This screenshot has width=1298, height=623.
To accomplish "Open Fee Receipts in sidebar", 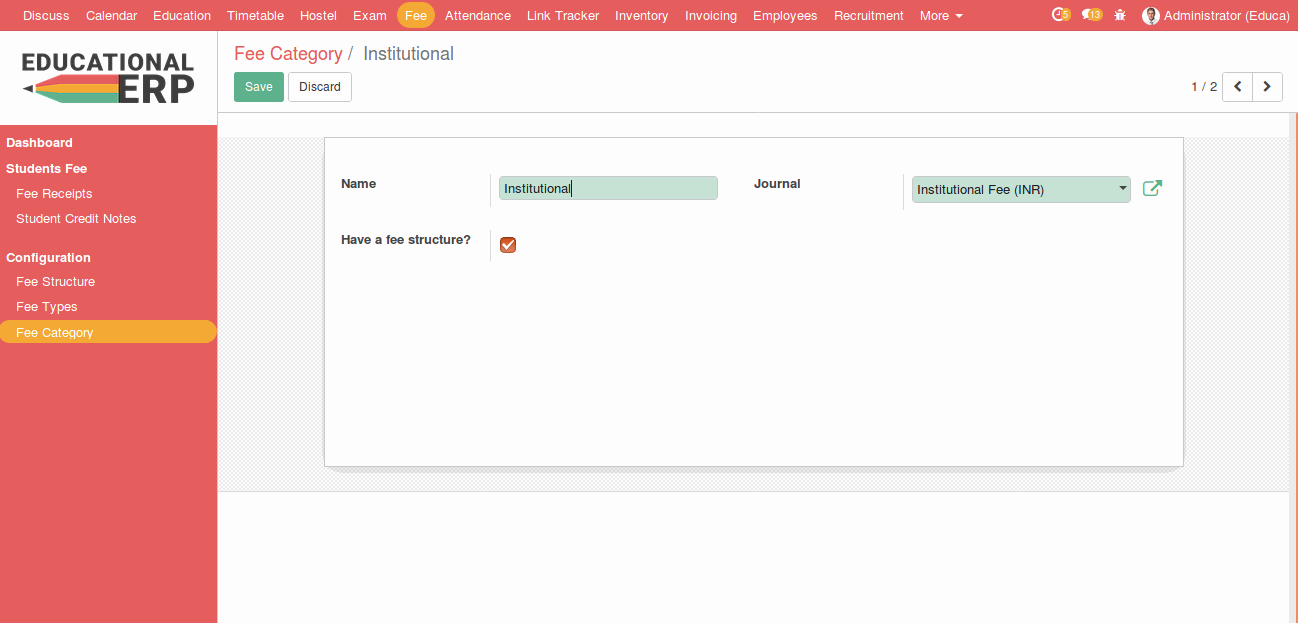I will [54, 194].
